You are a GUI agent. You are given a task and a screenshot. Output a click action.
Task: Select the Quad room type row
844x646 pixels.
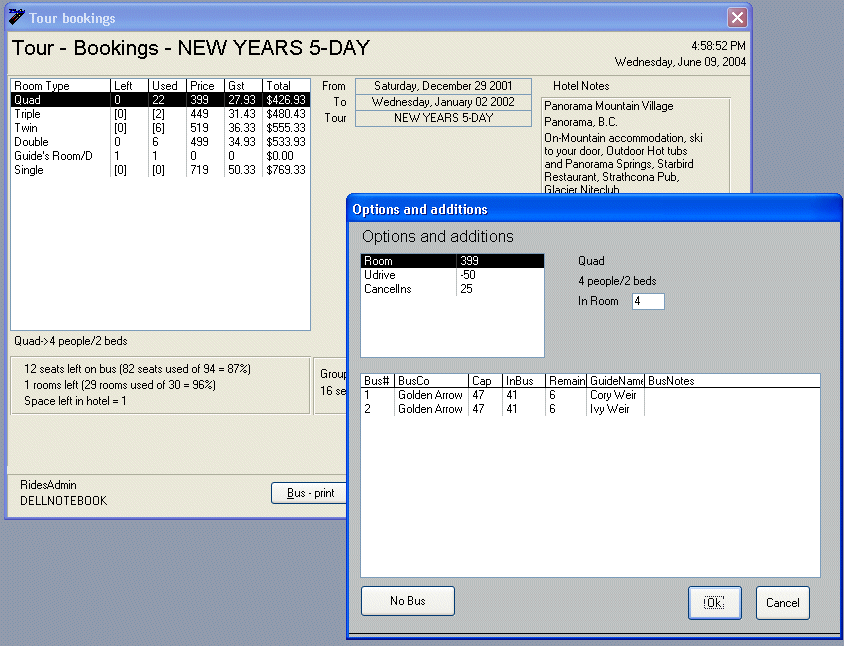pyautogui.click(x=160, y=100)
